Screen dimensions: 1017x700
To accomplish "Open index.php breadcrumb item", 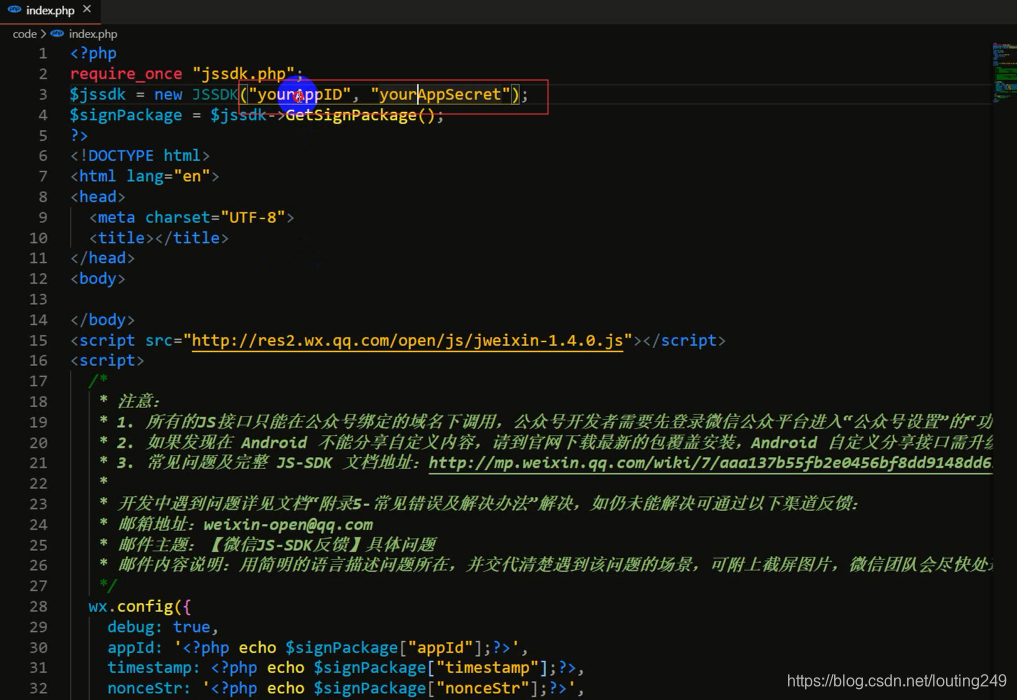I will pyautogui.click(x=93, y=34).
